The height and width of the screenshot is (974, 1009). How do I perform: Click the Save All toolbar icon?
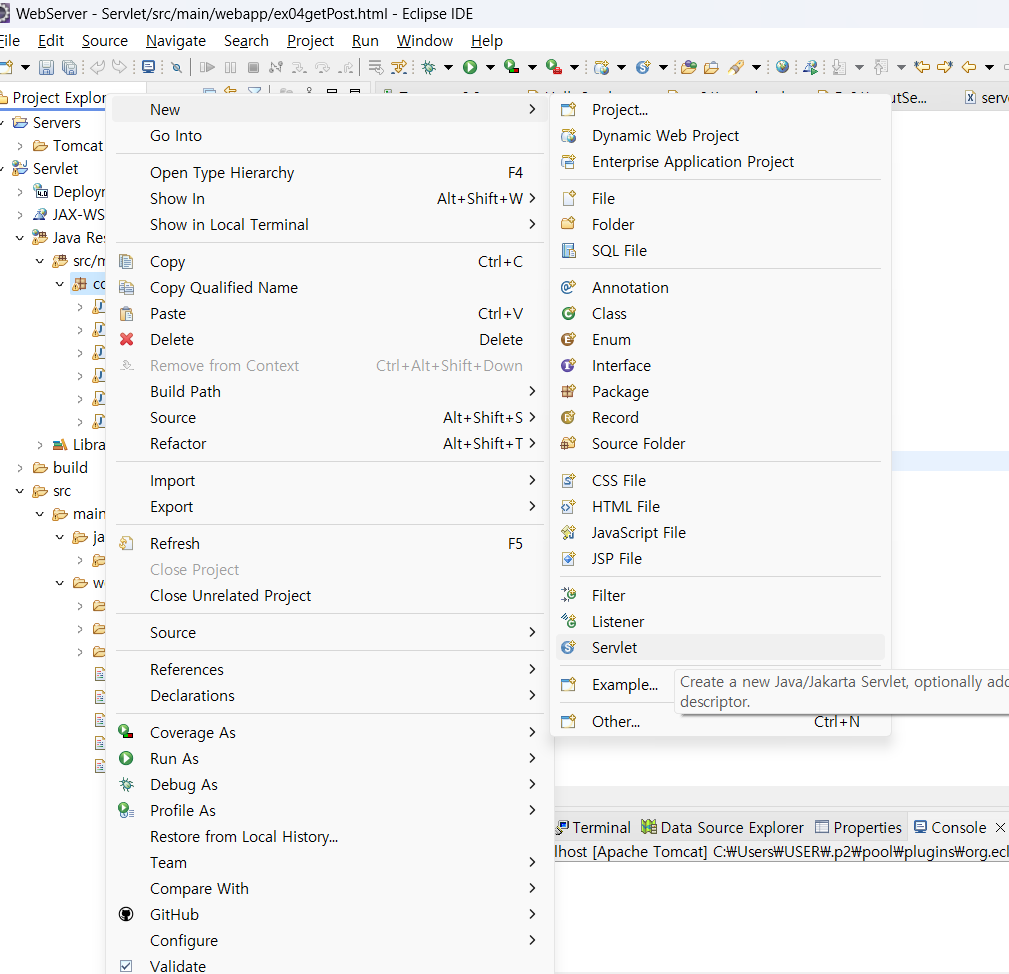coord(69,67)
